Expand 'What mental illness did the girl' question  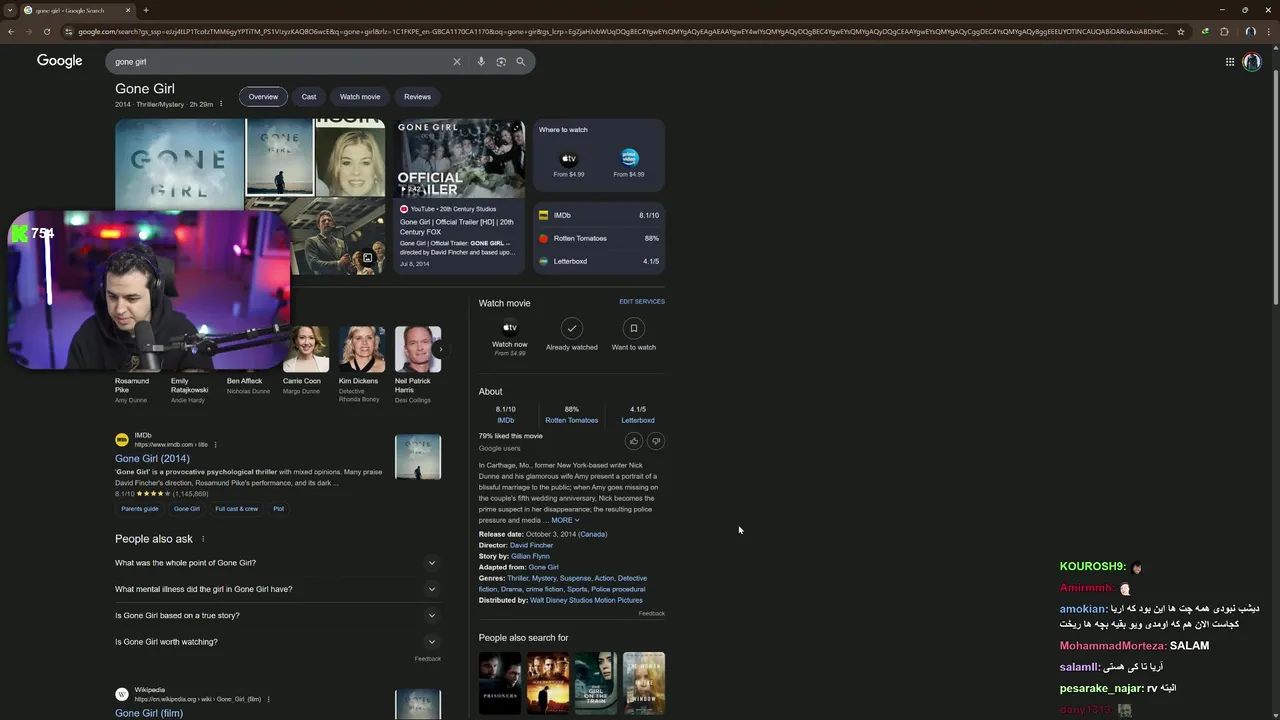[x=277, y=589]
